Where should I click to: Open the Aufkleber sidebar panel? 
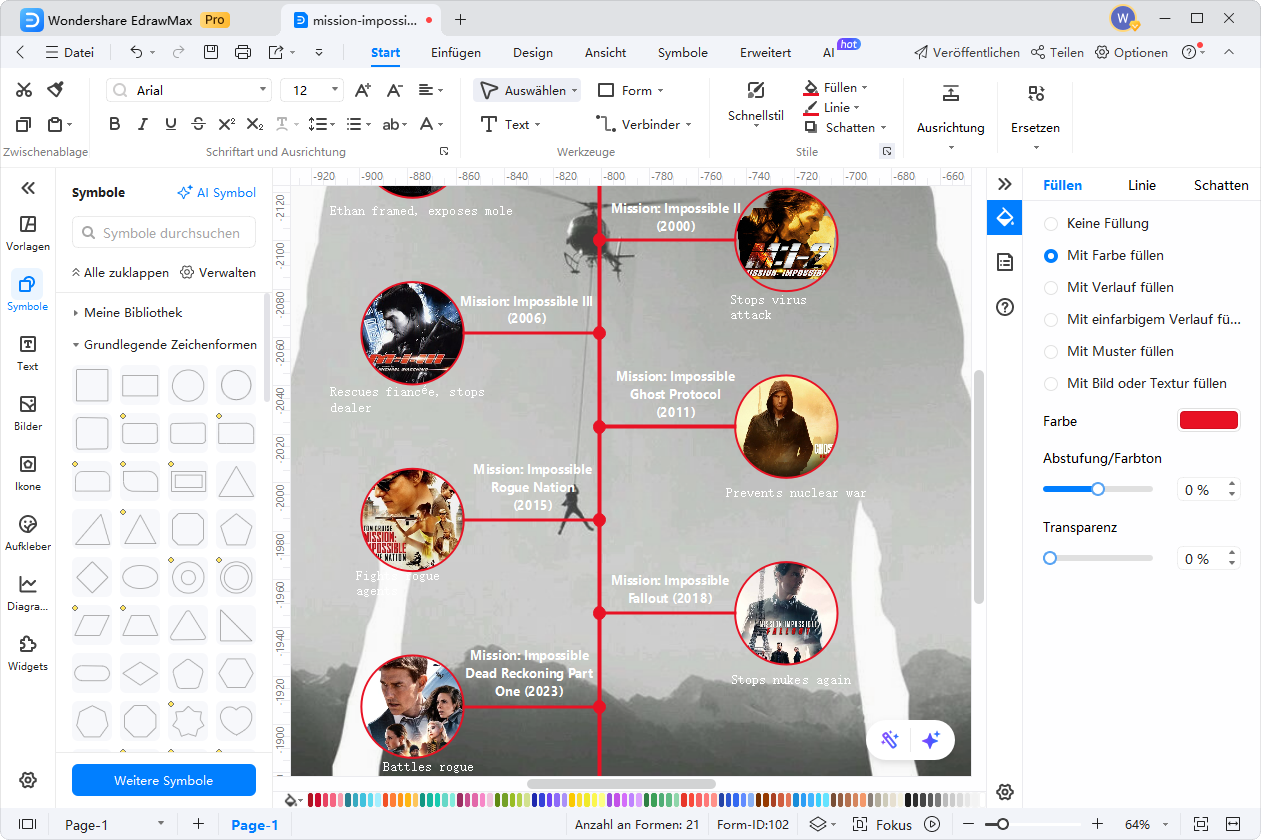tap(27, 529)
